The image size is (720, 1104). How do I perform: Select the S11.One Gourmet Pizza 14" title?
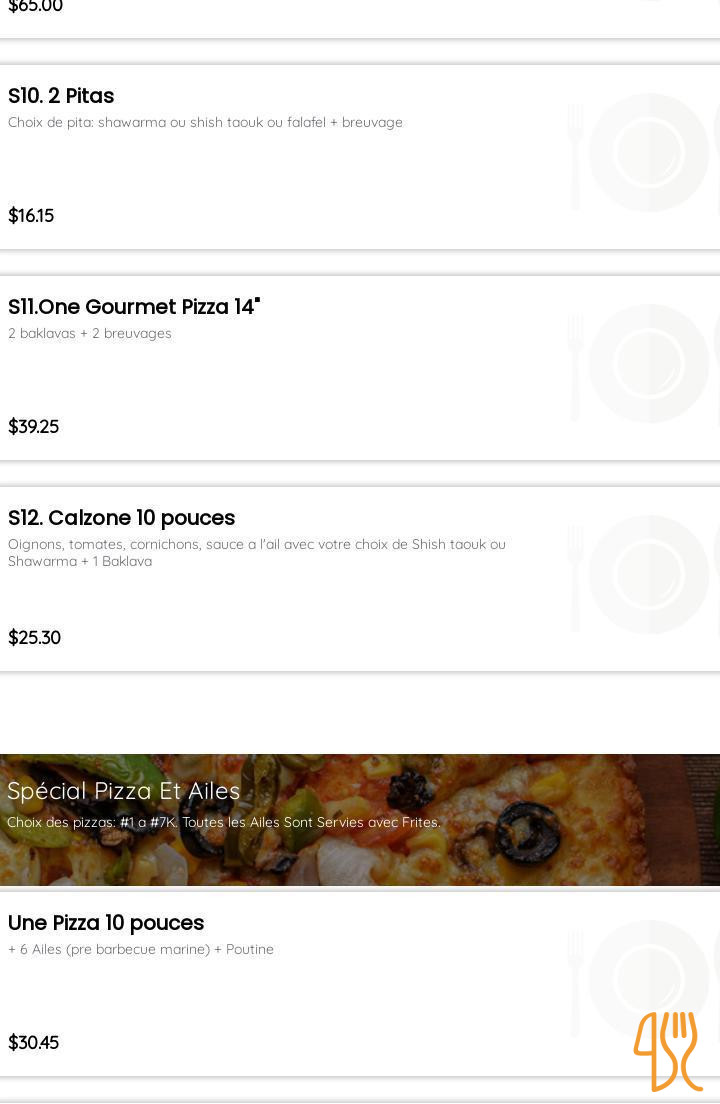tap(133, 307)
